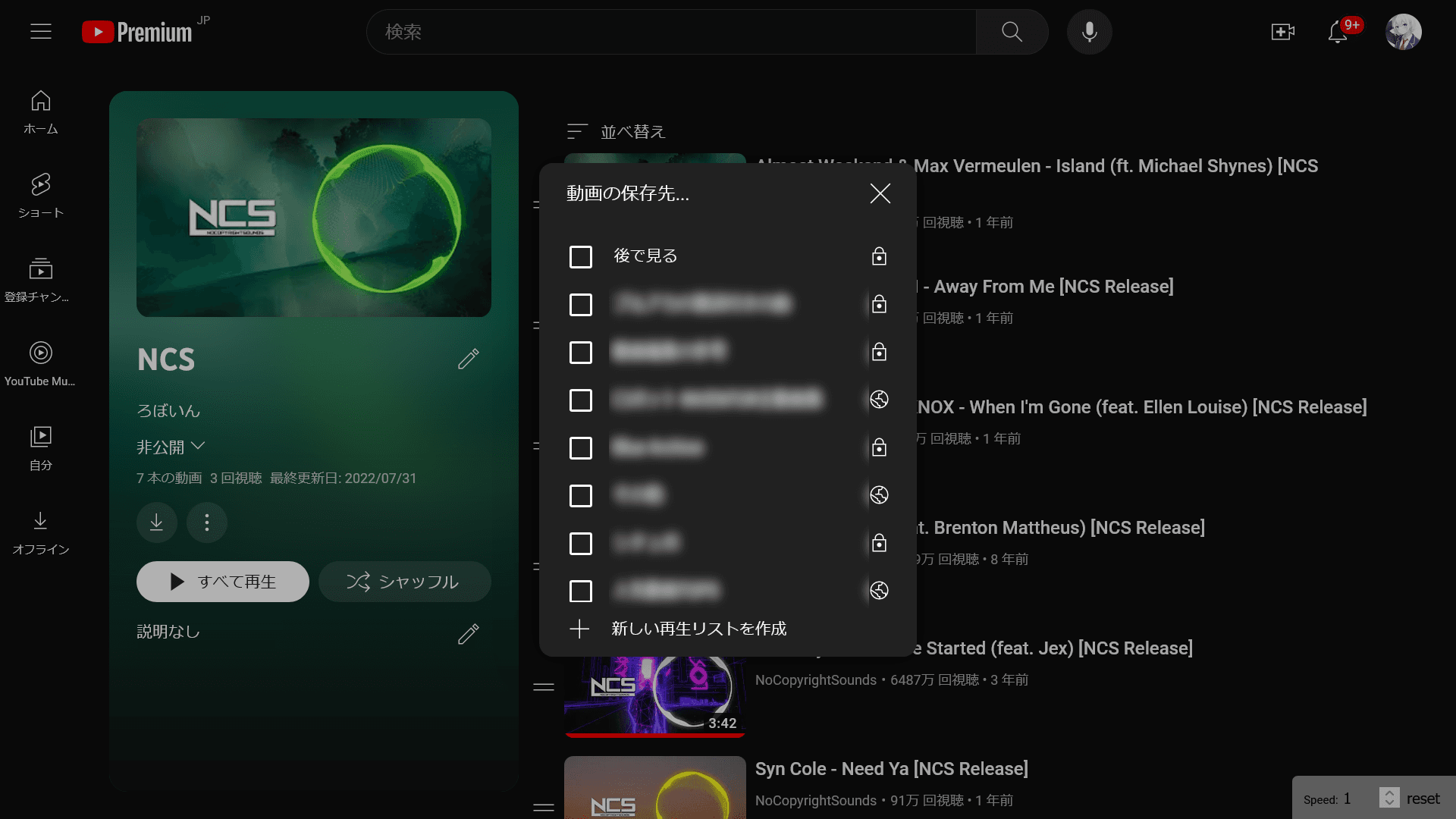Open Island ft. Michael Shynes video title
The width and height of the screenshot is (1456, 819).
pos(1116,166)
